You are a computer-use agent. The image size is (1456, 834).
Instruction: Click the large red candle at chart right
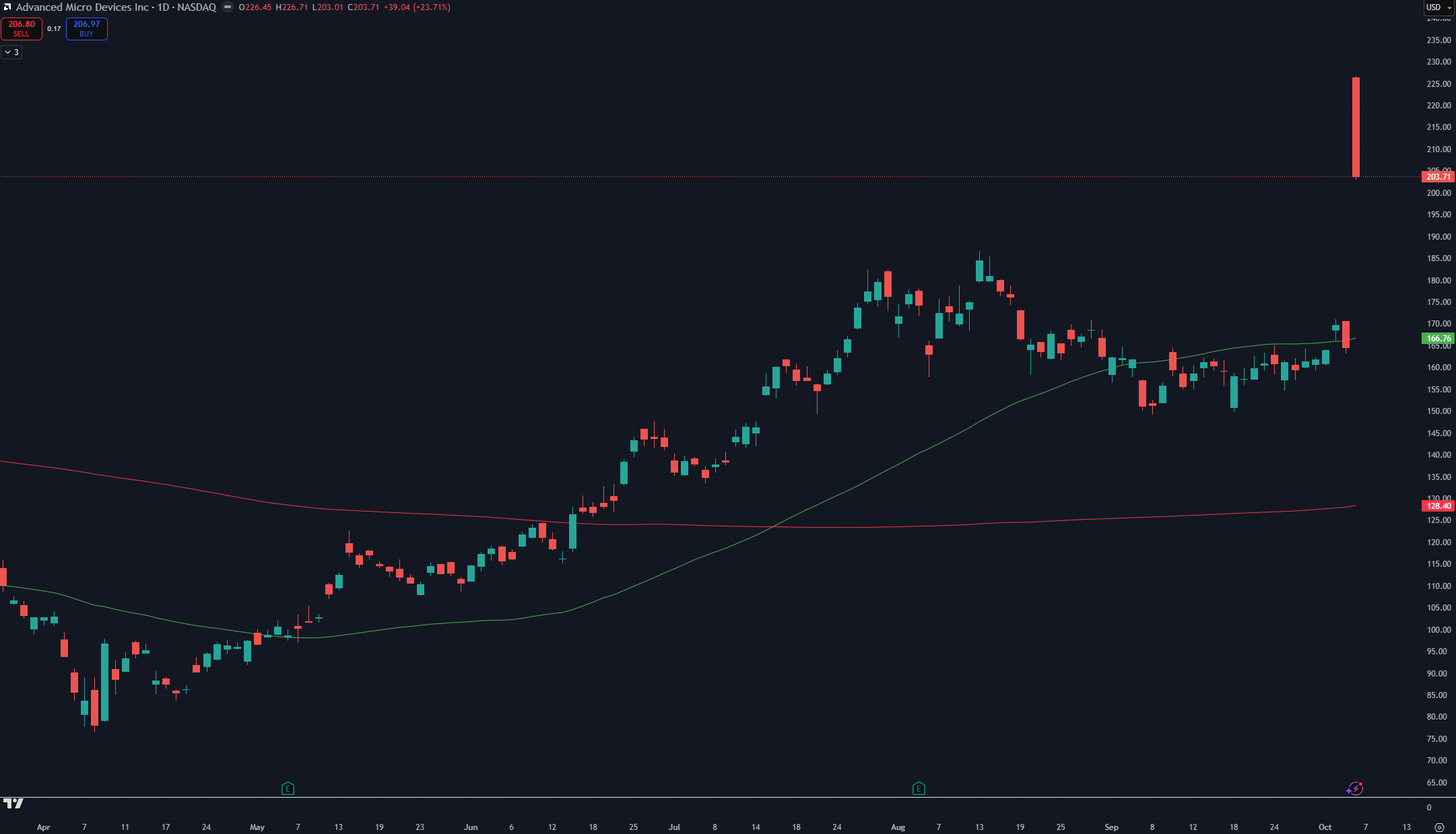pyautogui.click(x=1356, y=128)
